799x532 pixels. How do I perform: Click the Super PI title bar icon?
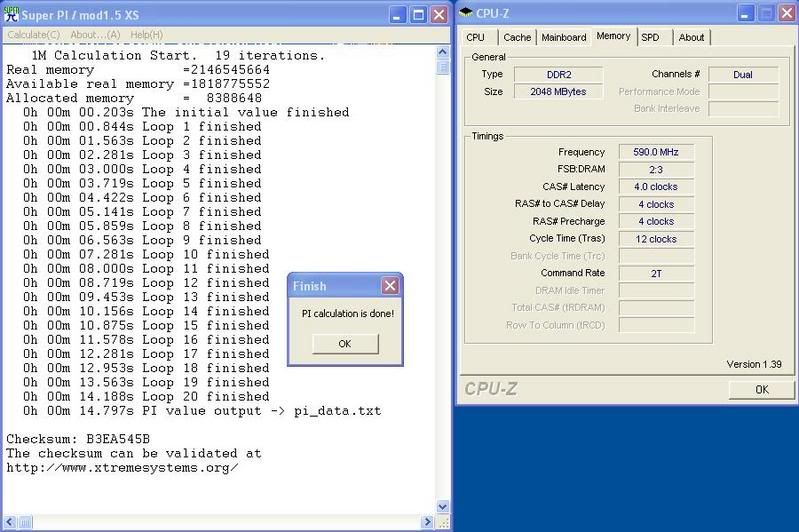11,14
